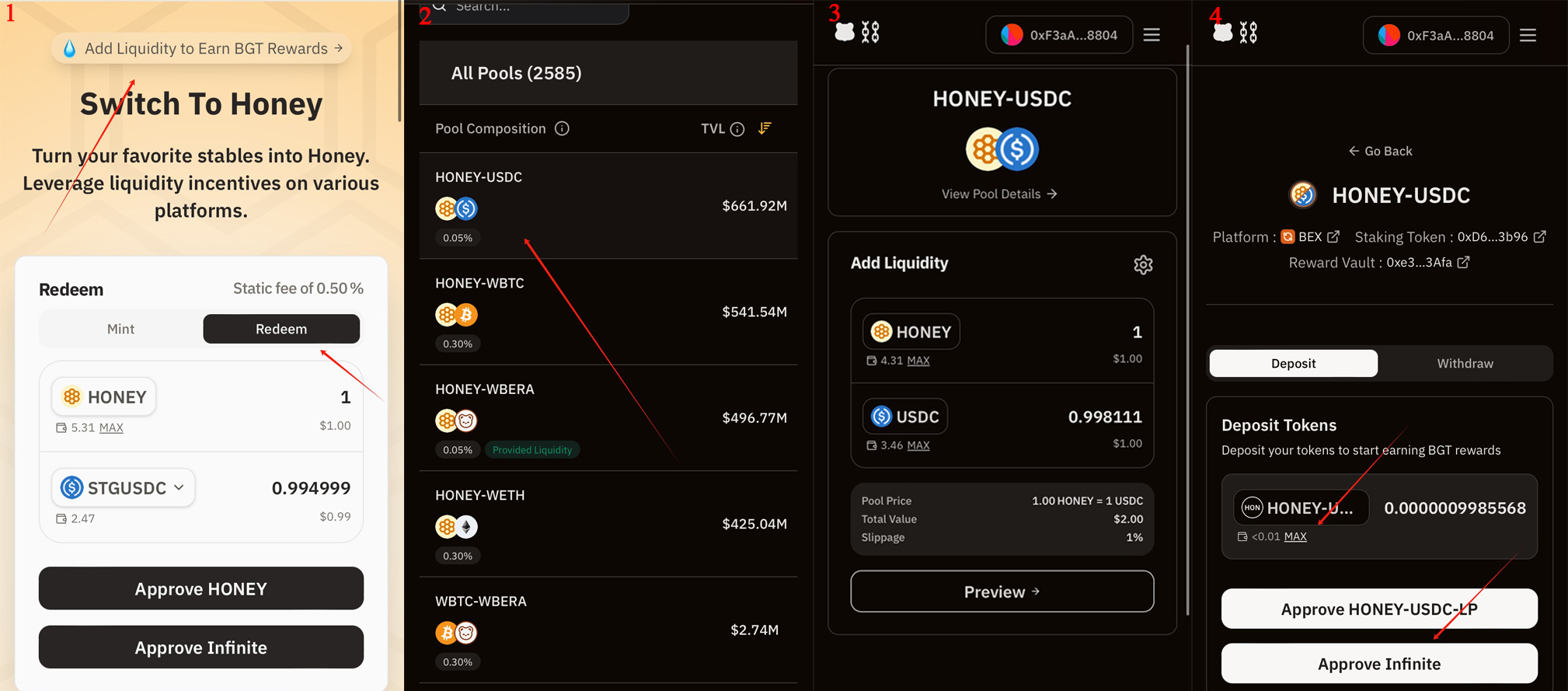This screenshot has width=1568, height=691.
Task: Click HONEY-USDC pool token pair icon in list
Action: click(456, 208)
